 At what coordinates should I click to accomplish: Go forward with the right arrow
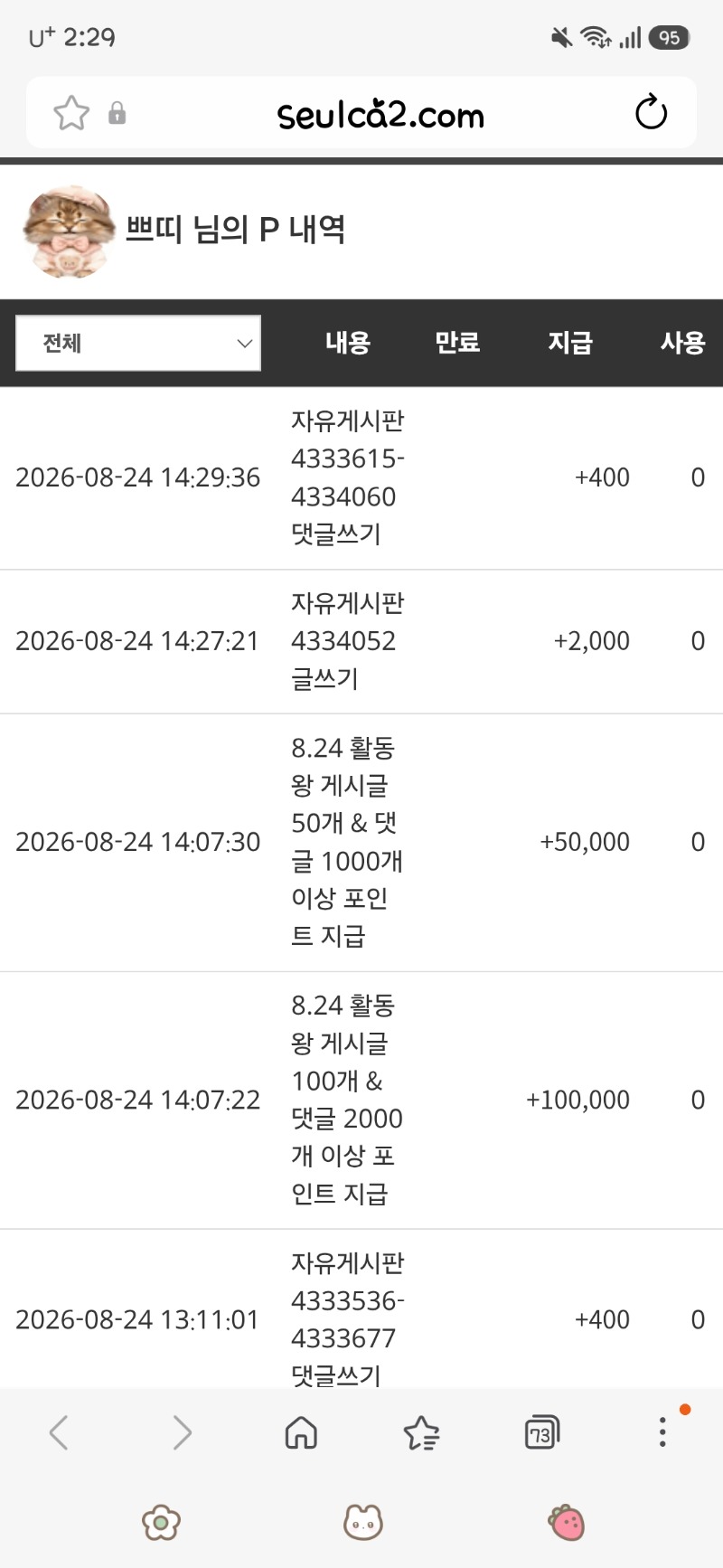click(x=183, y=1432)
